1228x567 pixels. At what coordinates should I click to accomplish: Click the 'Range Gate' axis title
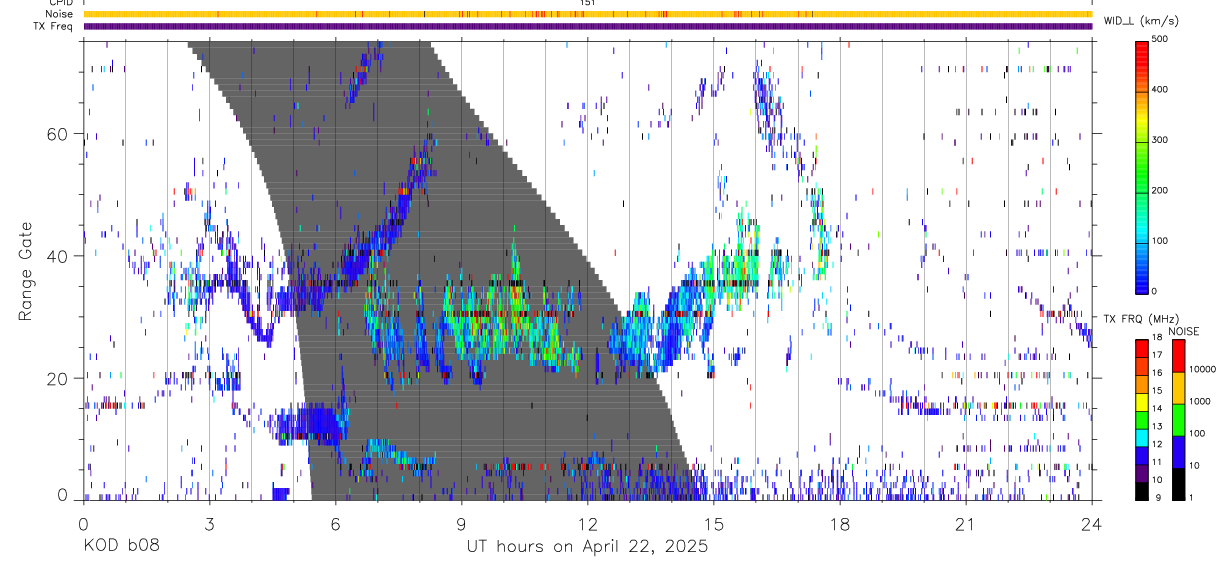click(x=27, y=271)
